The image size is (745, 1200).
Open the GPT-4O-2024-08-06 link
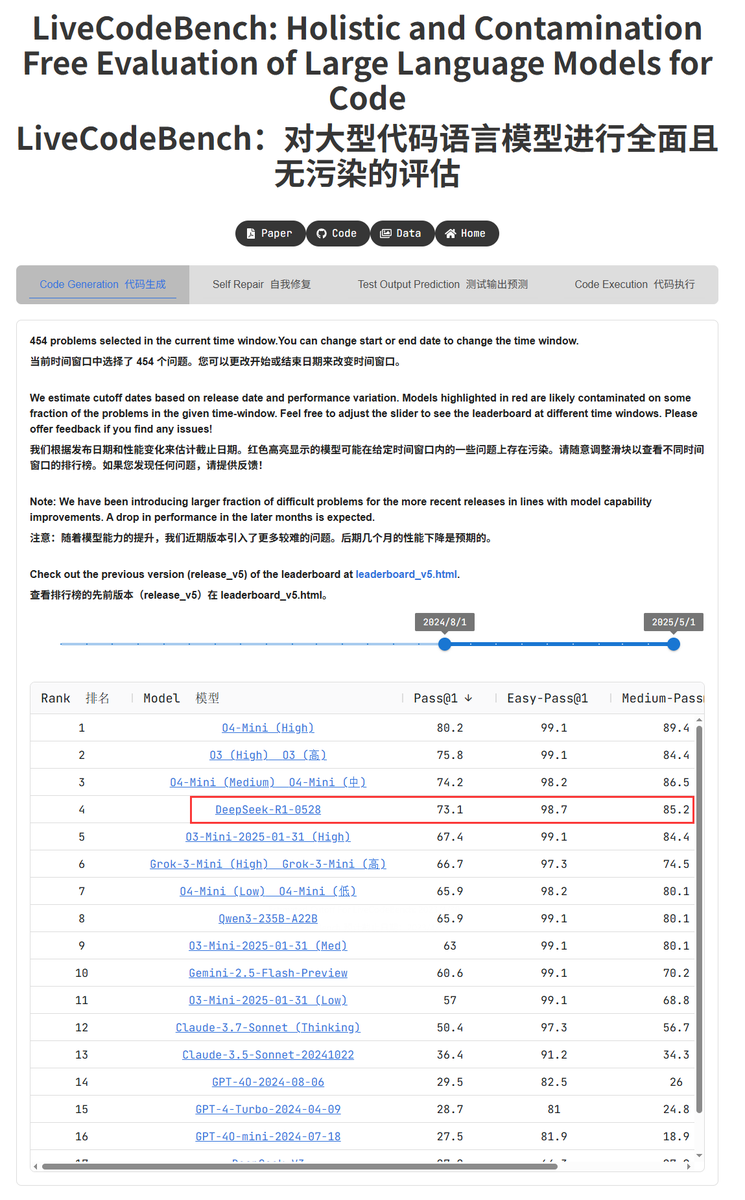[268, 1081]
